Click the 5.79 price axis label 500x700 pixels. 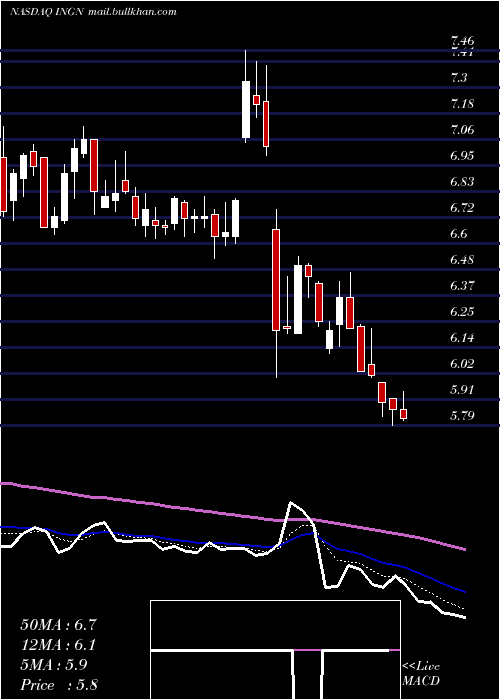tap(462, 416)
